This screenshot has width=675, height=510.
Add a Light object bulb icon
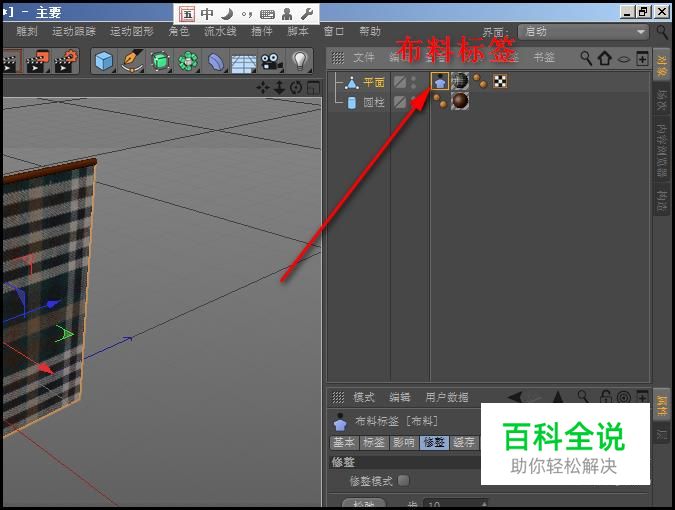[300, 61]
